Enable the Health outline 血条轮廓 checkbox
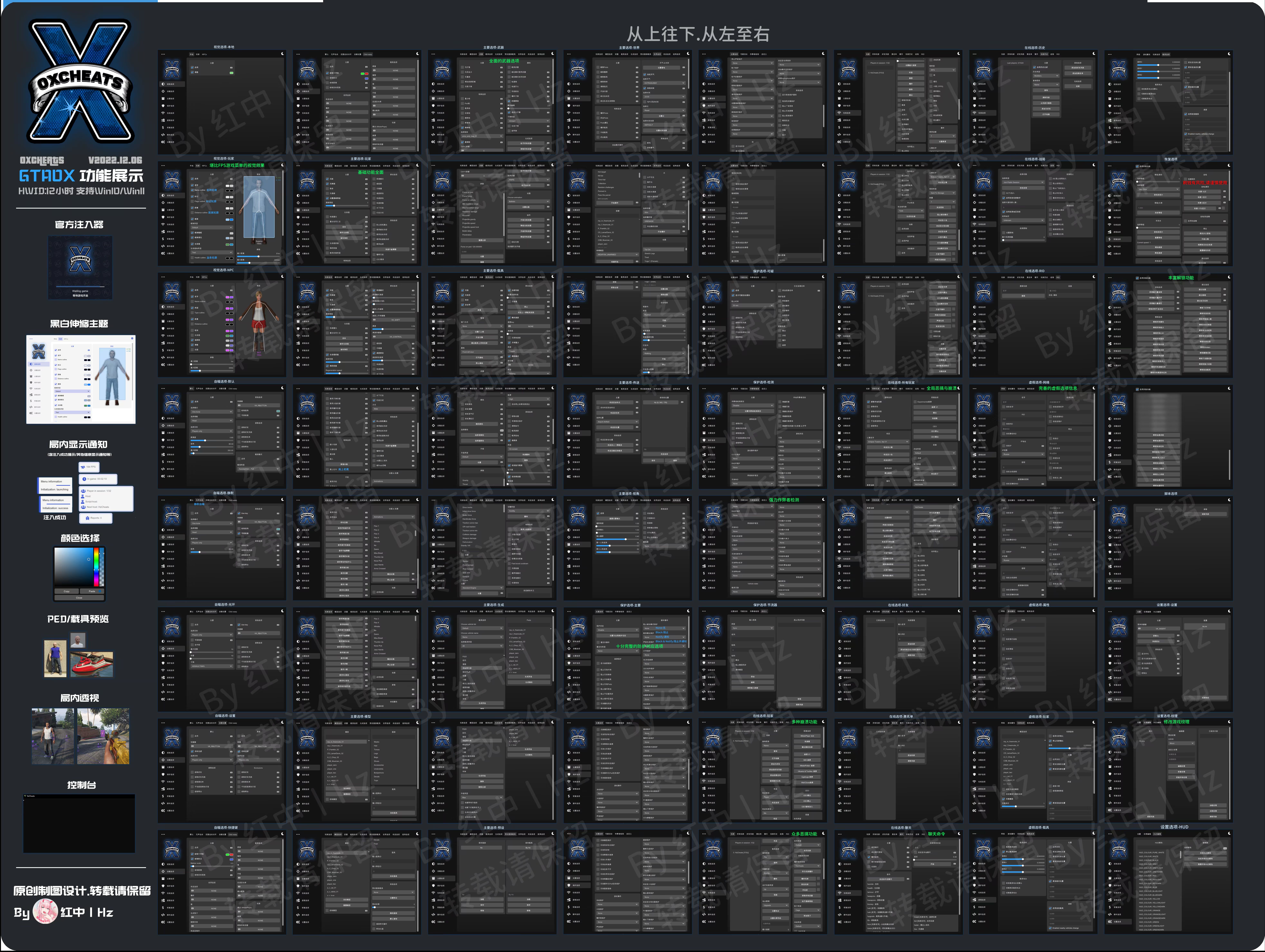This screenshot has height=952, width=1265. pyautogui.click(x=192, y=258)
